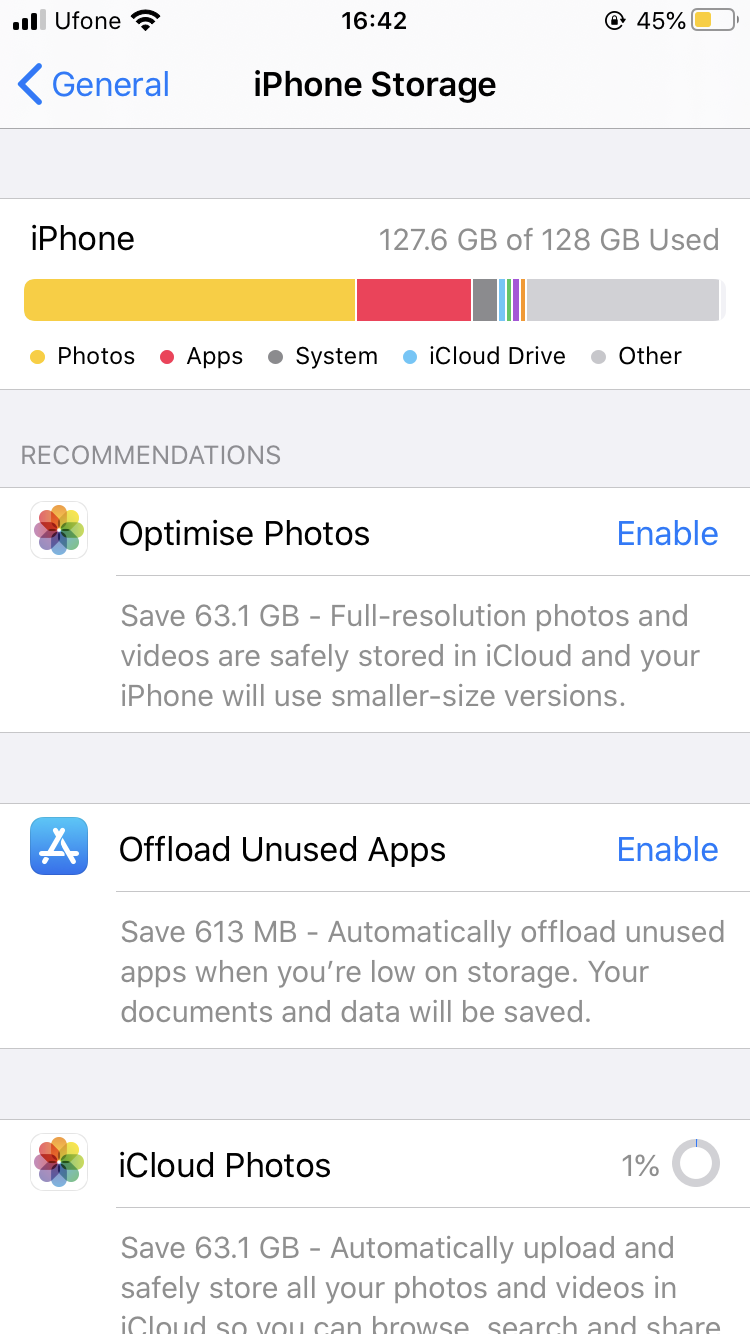
Task: Tap the Optimise Photos title
Action: pyautogui.click(x=244, y=534)
